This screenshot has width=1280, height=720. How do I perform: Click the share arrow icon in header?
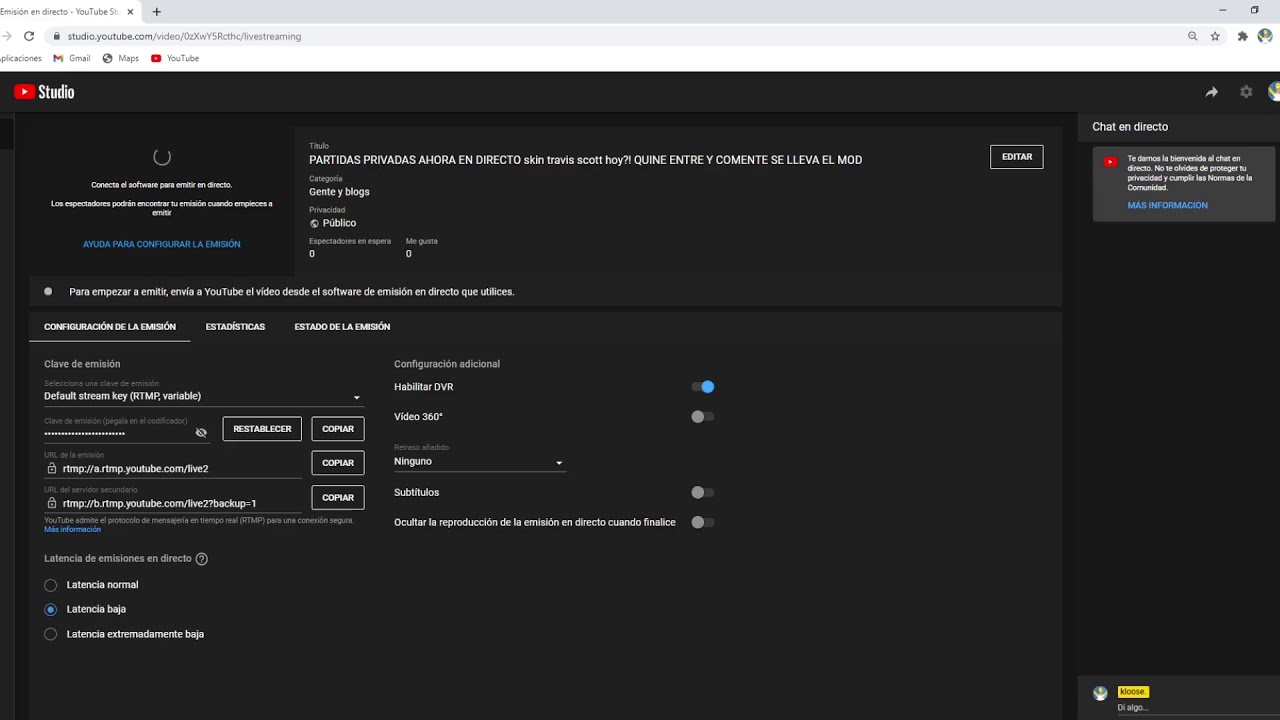[1211, 92]
